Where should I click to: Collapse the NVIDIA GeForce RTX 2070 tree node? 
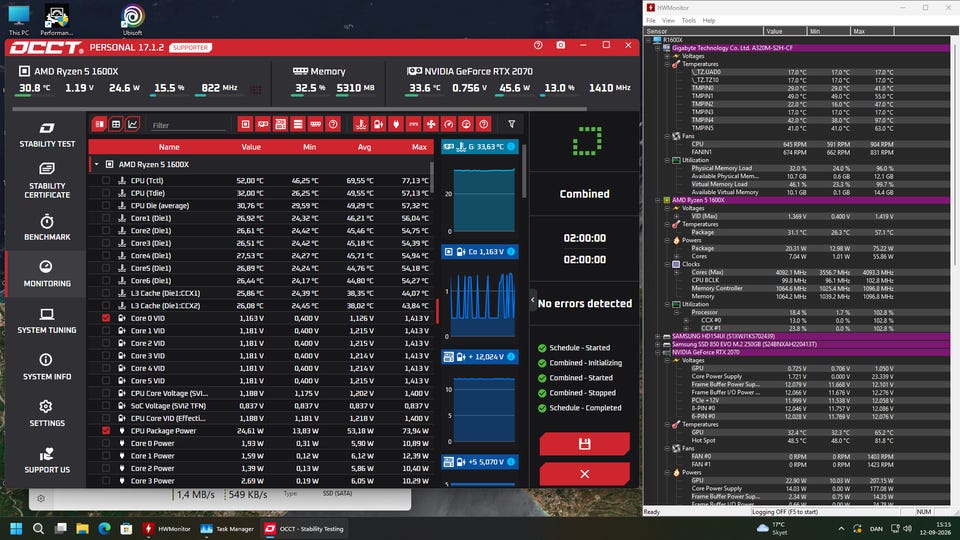coord(658,352)
